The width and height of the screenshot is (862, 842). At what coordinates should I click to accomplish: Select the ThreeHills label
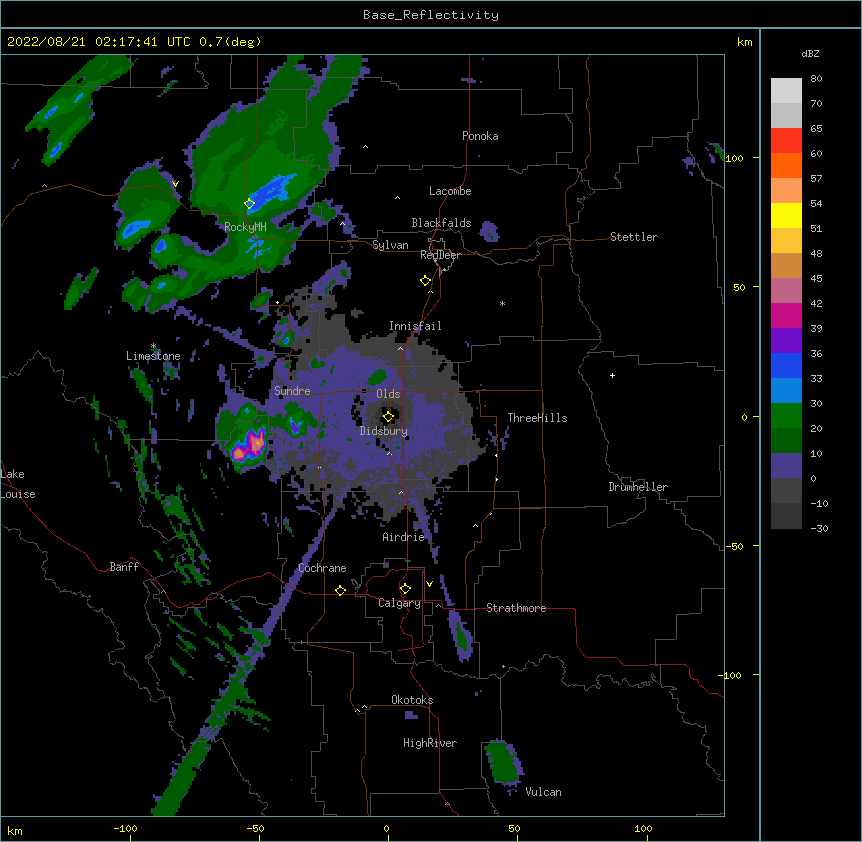[537, 418]
